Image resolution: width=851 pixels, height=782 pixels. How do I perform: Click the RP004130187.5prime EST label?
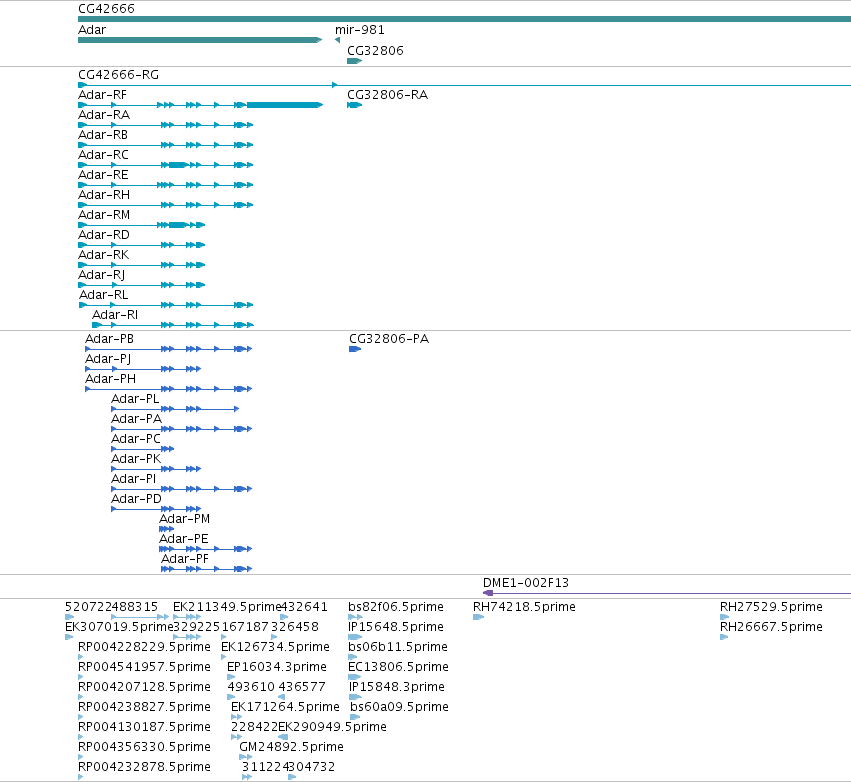coord(144,727)
